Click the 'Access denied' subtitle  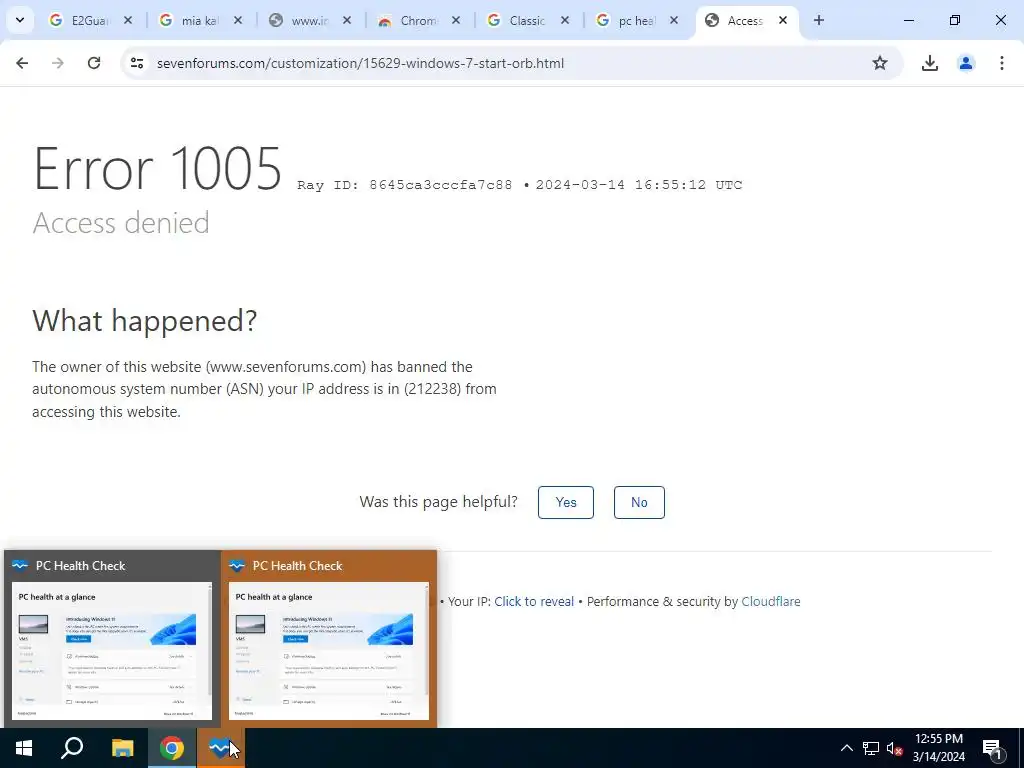(121, 223)
